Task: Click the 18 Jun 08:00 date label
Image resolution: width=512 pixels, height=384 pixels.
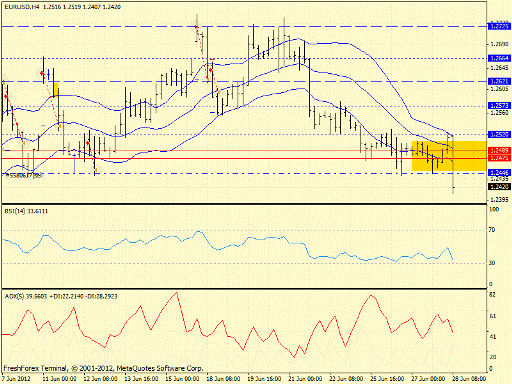Action: point(223,379)
